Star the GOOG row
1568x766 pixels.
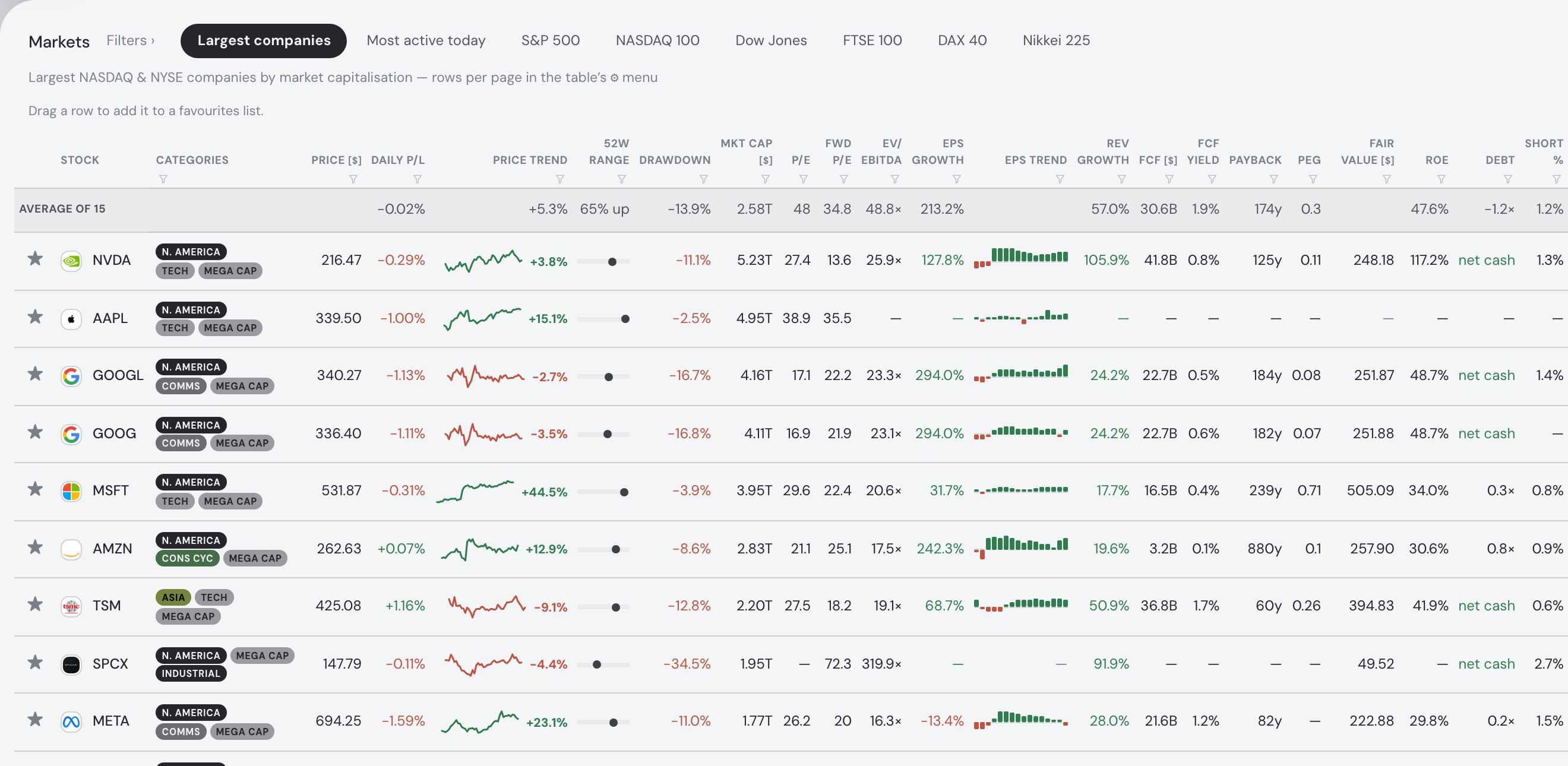point(35,432)
